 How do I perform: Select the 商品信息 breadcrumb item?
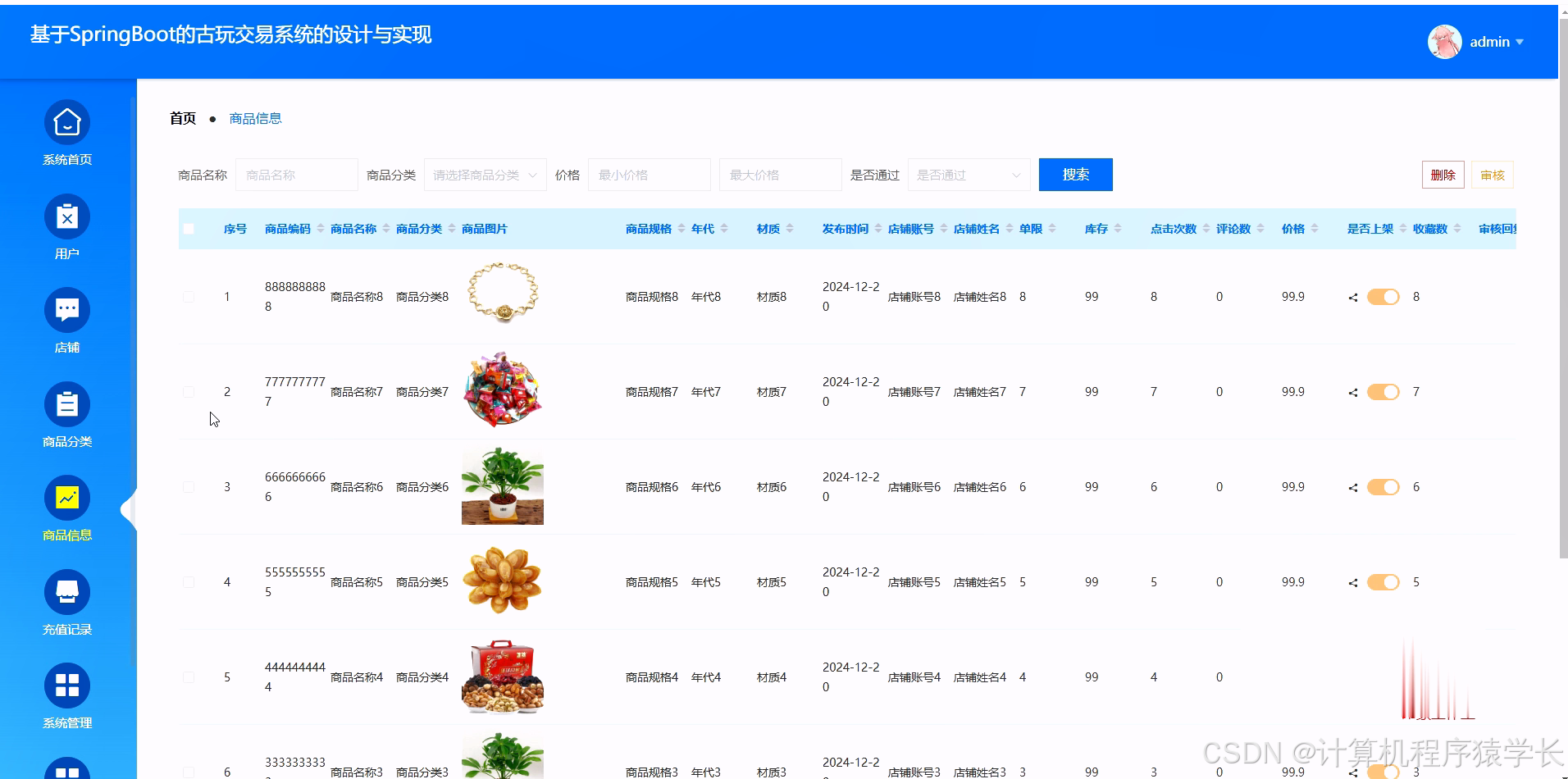click(255, 118)
